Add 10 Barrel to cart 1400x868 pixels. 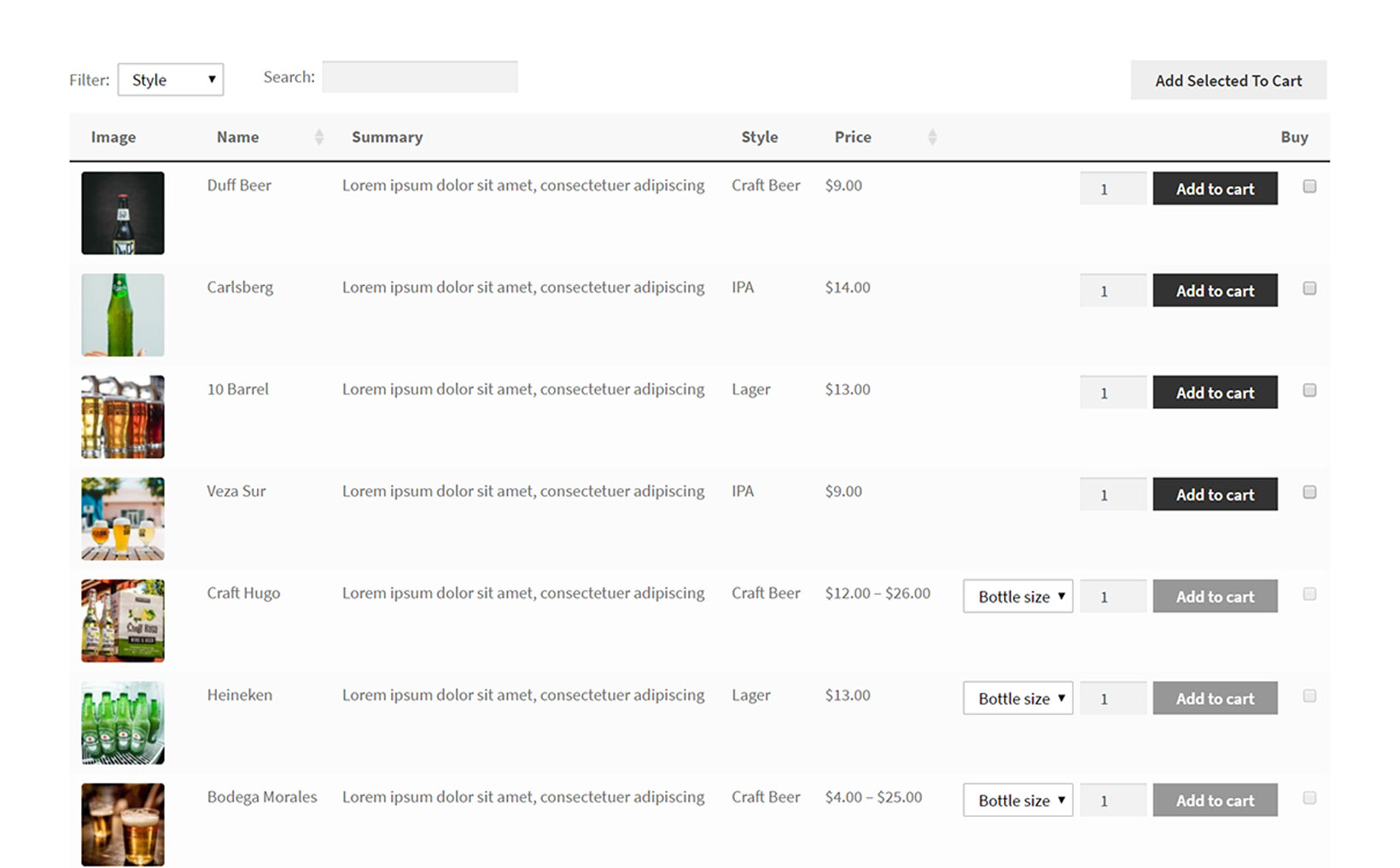tap(1214, 393)
